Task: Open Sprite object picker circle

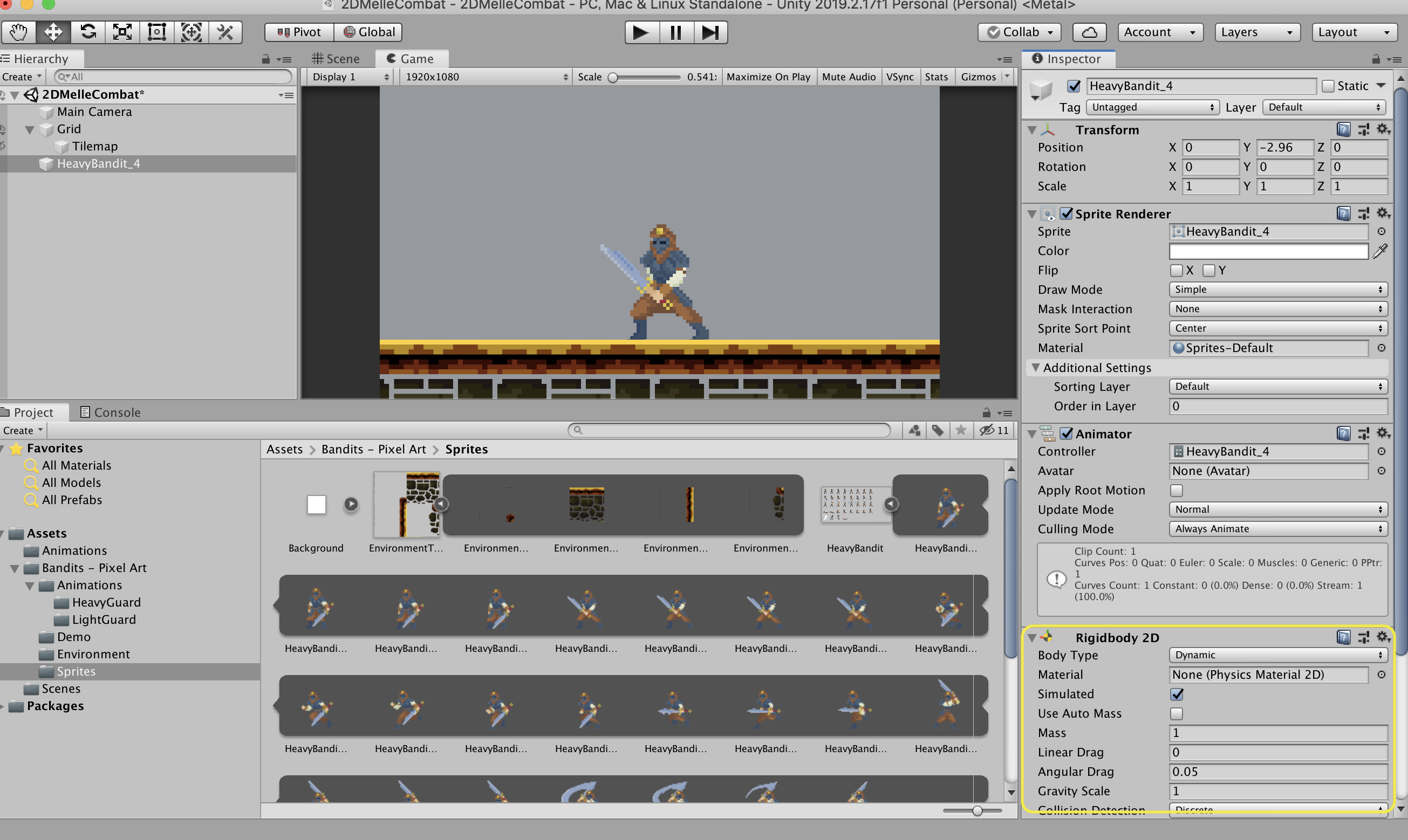Action: pos(1382,231)
